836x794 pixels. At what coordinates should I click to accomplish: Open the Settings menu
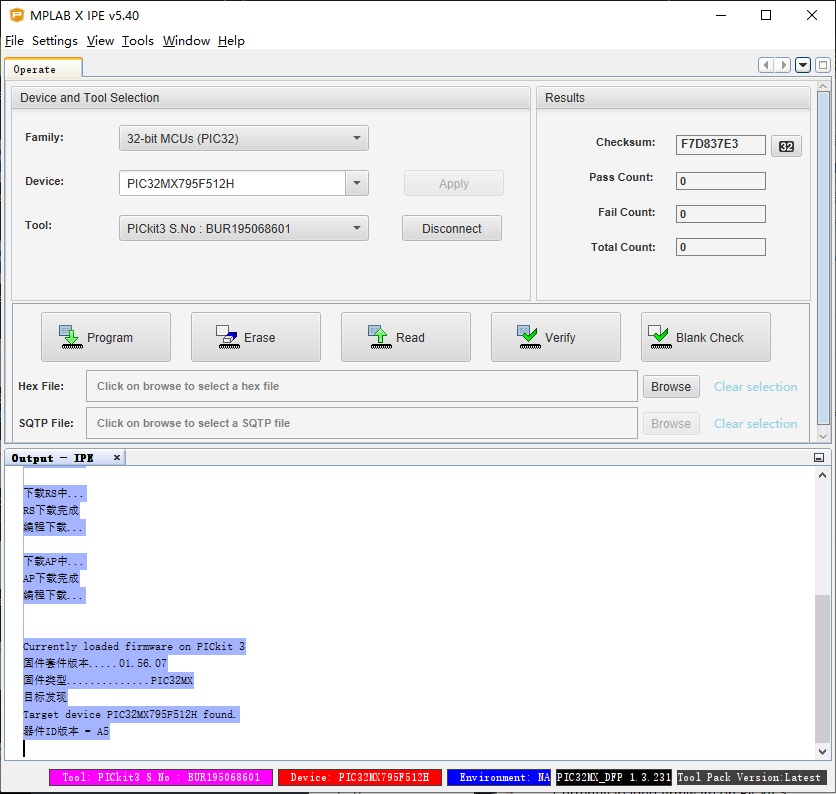tap(54, 41)
